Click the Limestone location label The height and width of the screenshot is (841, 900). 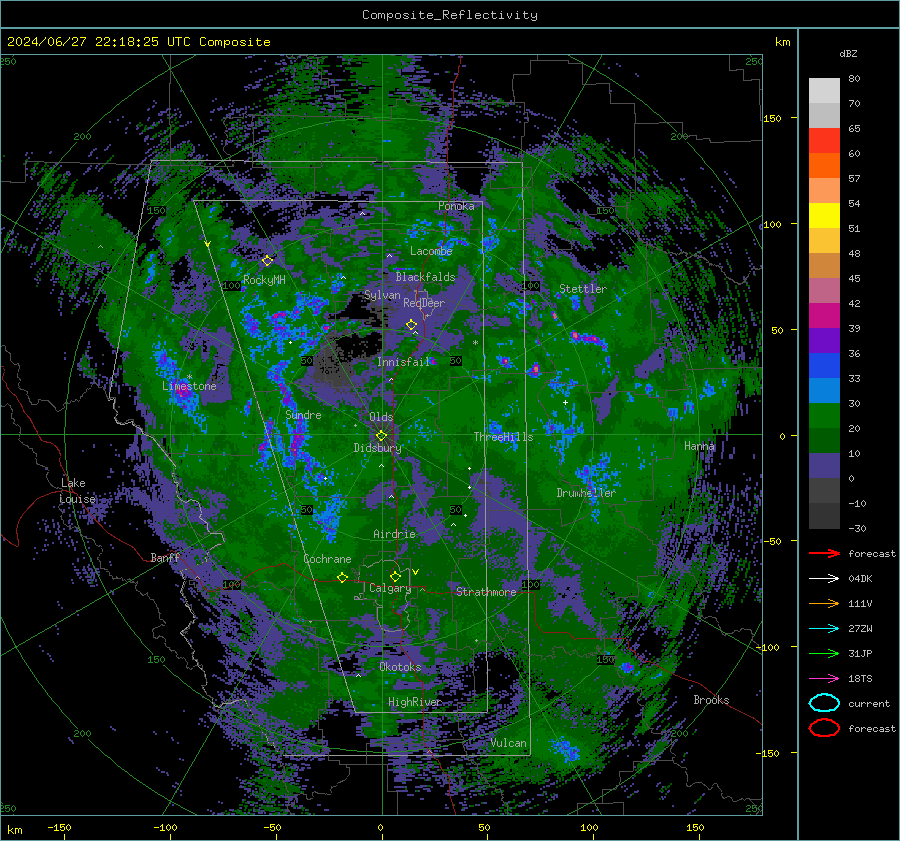tap(189, 386)
